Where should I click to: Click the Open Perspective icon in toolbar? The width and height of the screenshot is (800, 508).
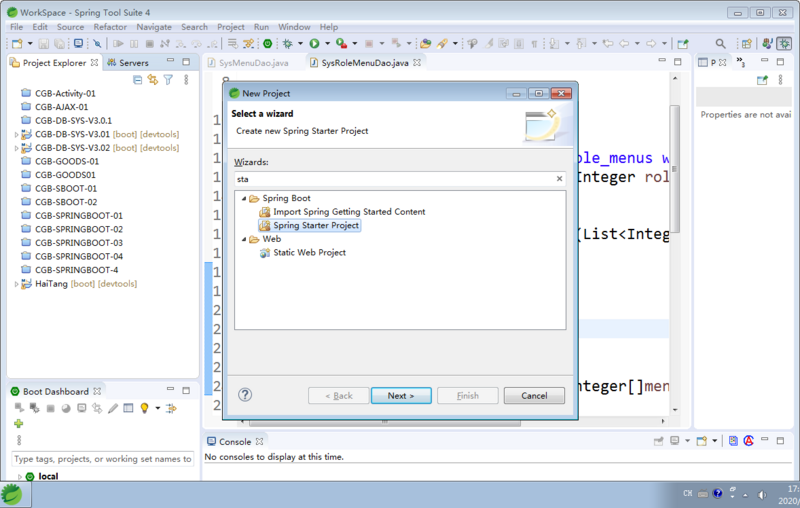click(746, 44)
